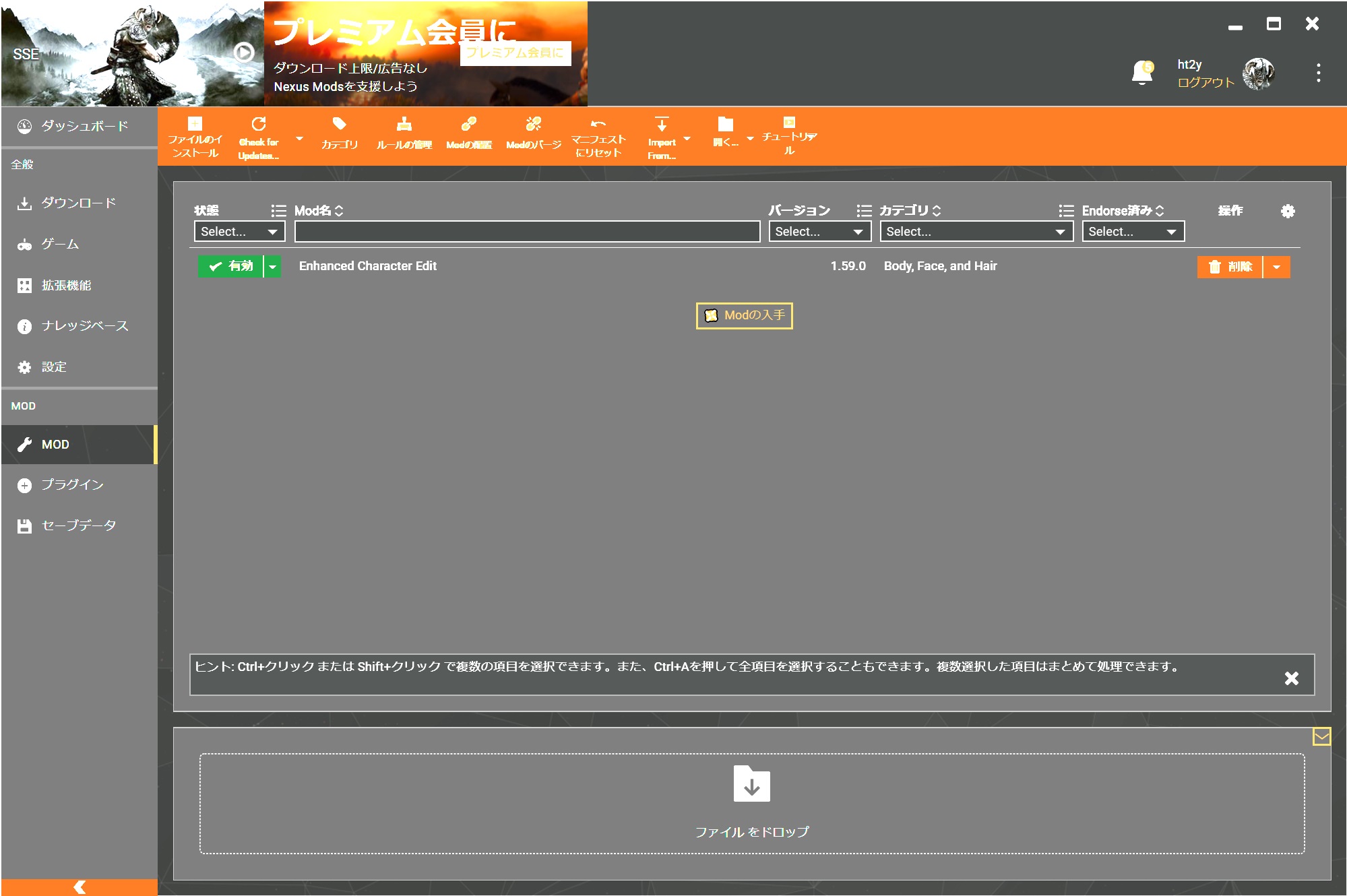Click the ht2y user avatar
The image size is (1347, 896).
pos(1258,73)
